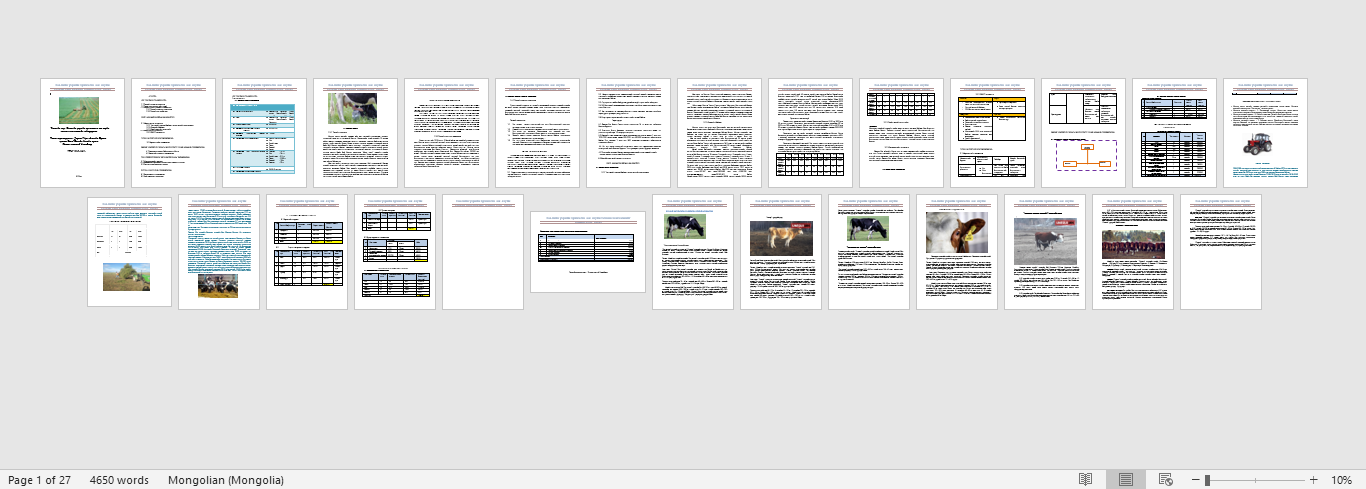Open zoom dialog via 10% label
Image resolution: width=1366 pixels, height=489 pixels.
[x=1341, y=480]
